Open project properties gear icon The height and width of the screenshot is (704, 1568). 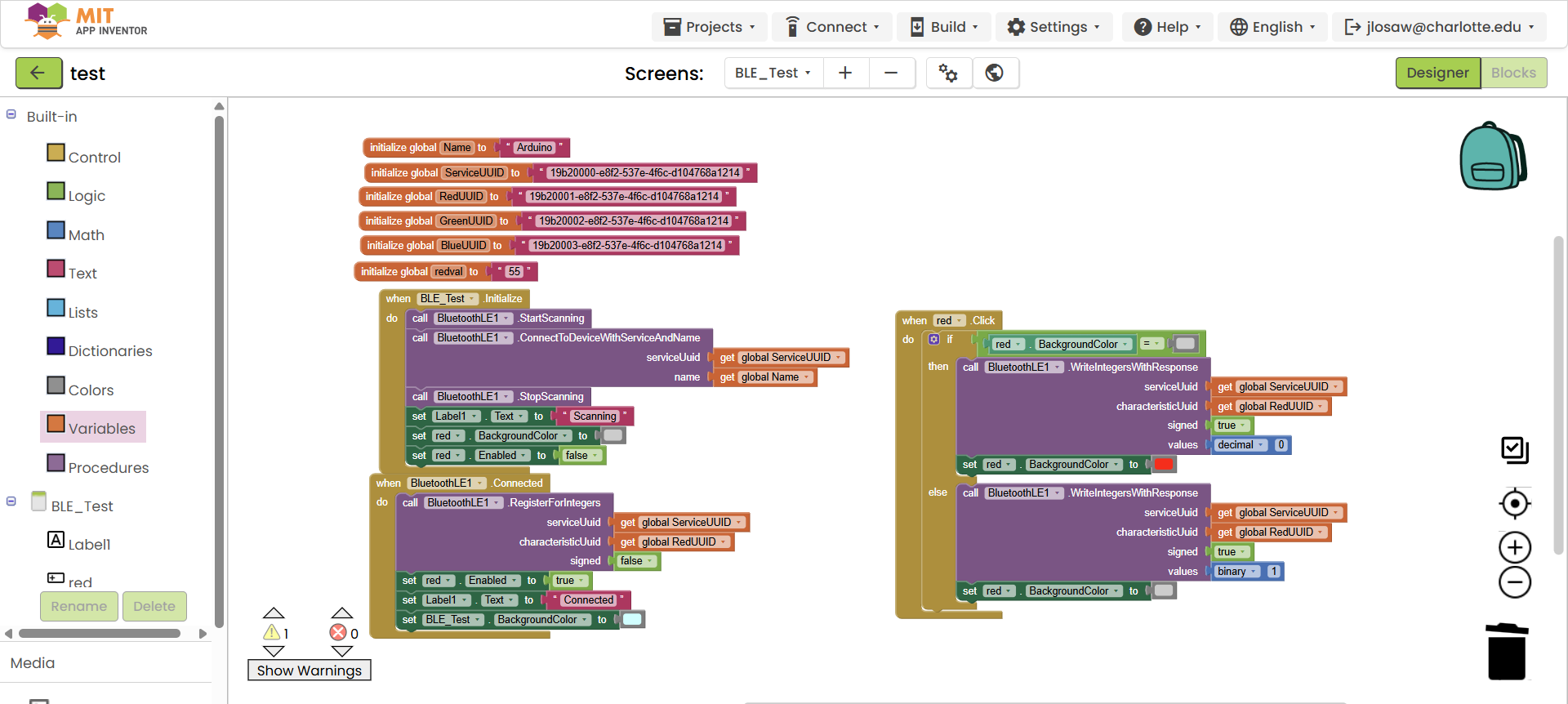[948, 74]
